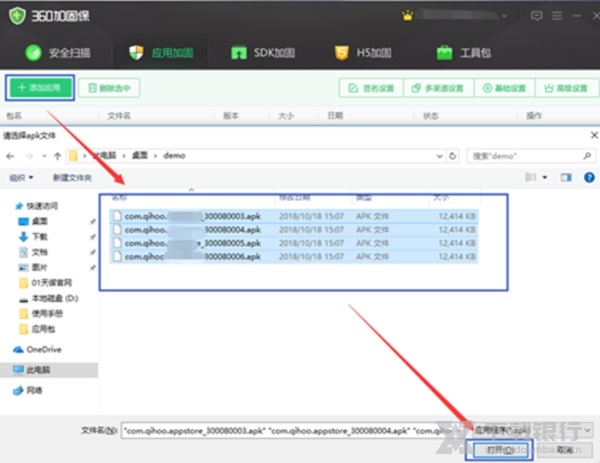Select 01天御官网 folder in sidebar
Viewport: 600px width, 463px height.
click(46, 283)
